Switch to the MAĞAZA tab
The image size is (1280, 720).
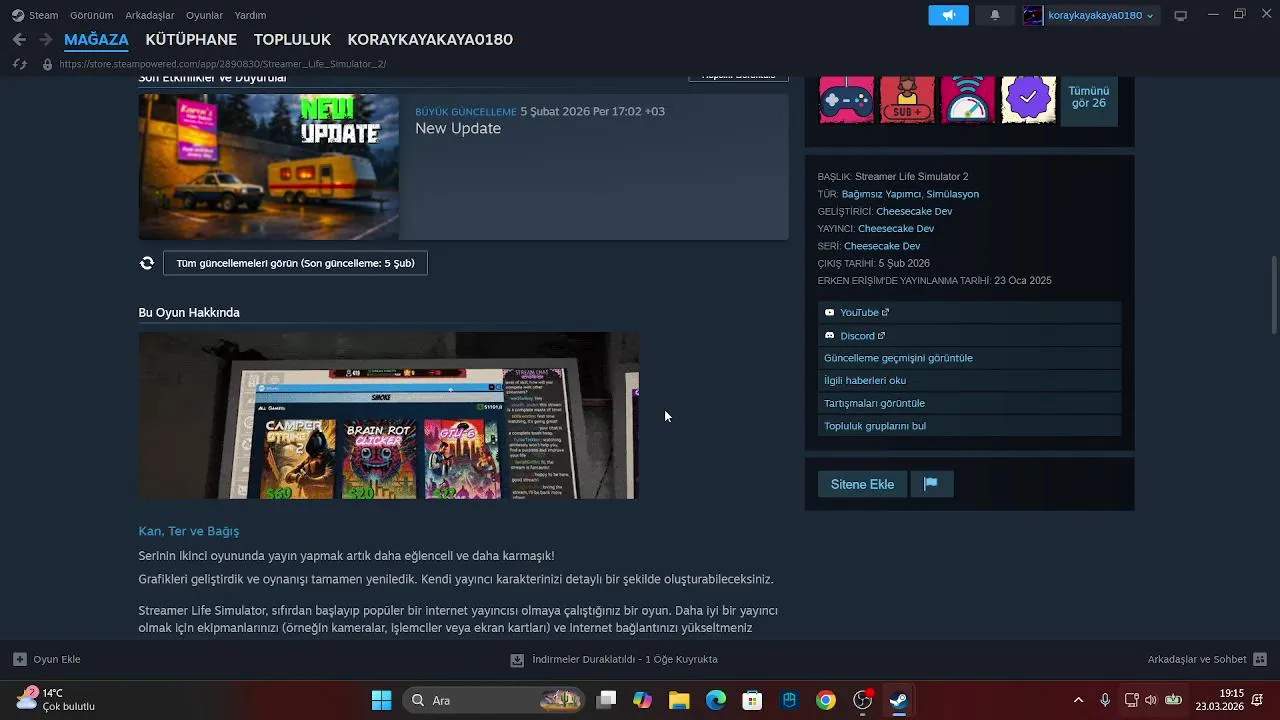[x=96, y=40]
